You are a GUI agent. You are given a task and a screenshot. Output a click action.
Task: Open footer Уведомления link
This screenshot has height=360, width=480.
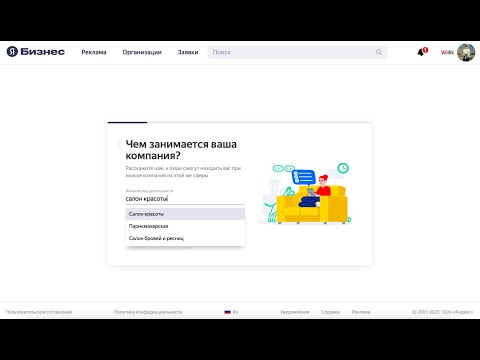coord(295,312)
